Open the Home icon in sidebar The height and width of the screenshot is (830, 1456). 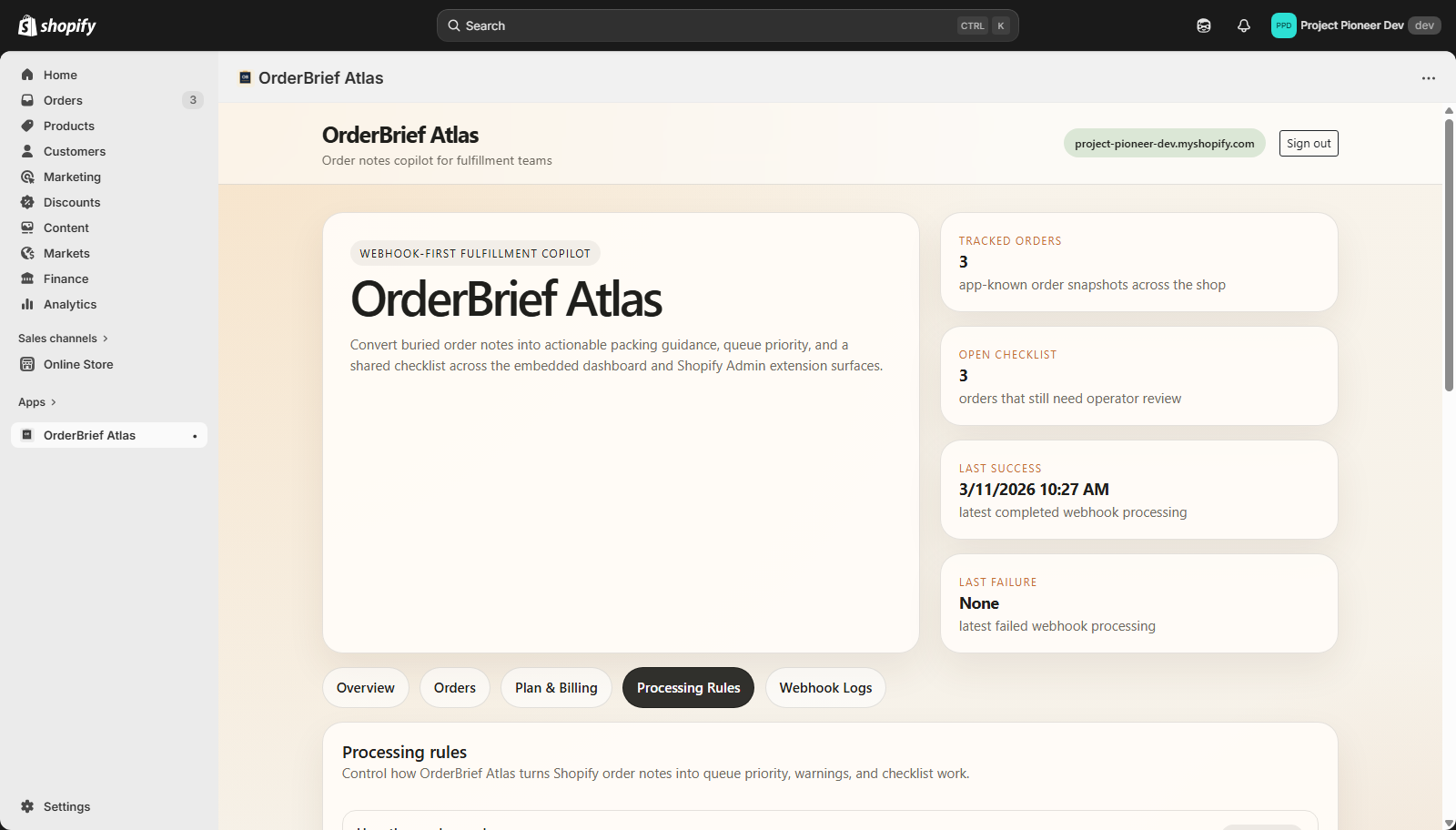pos(27,75)
